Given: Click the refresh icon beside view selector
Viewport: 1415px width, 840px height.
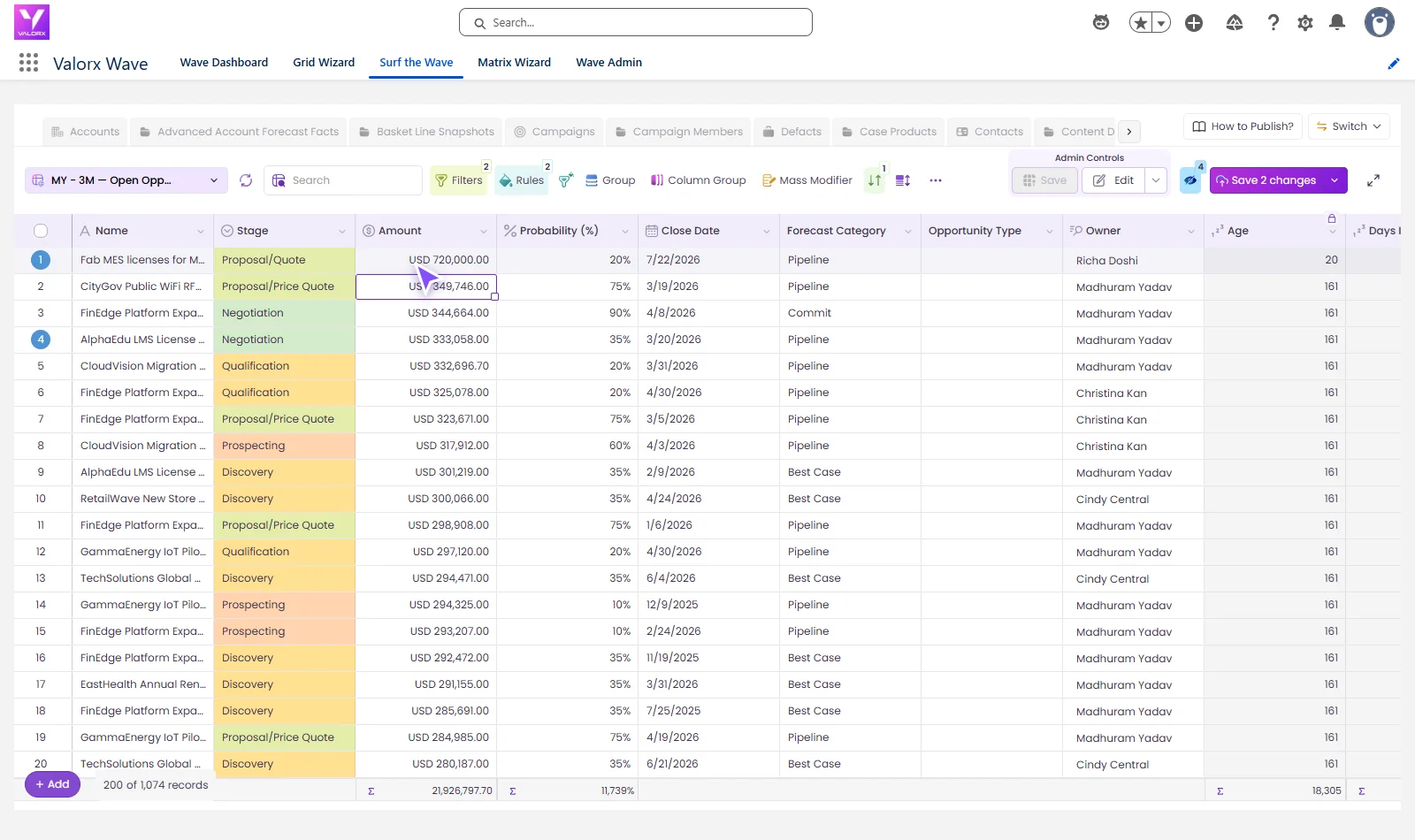Looking at the screenshot, I should pyautogui.click(x=246, y=180).
